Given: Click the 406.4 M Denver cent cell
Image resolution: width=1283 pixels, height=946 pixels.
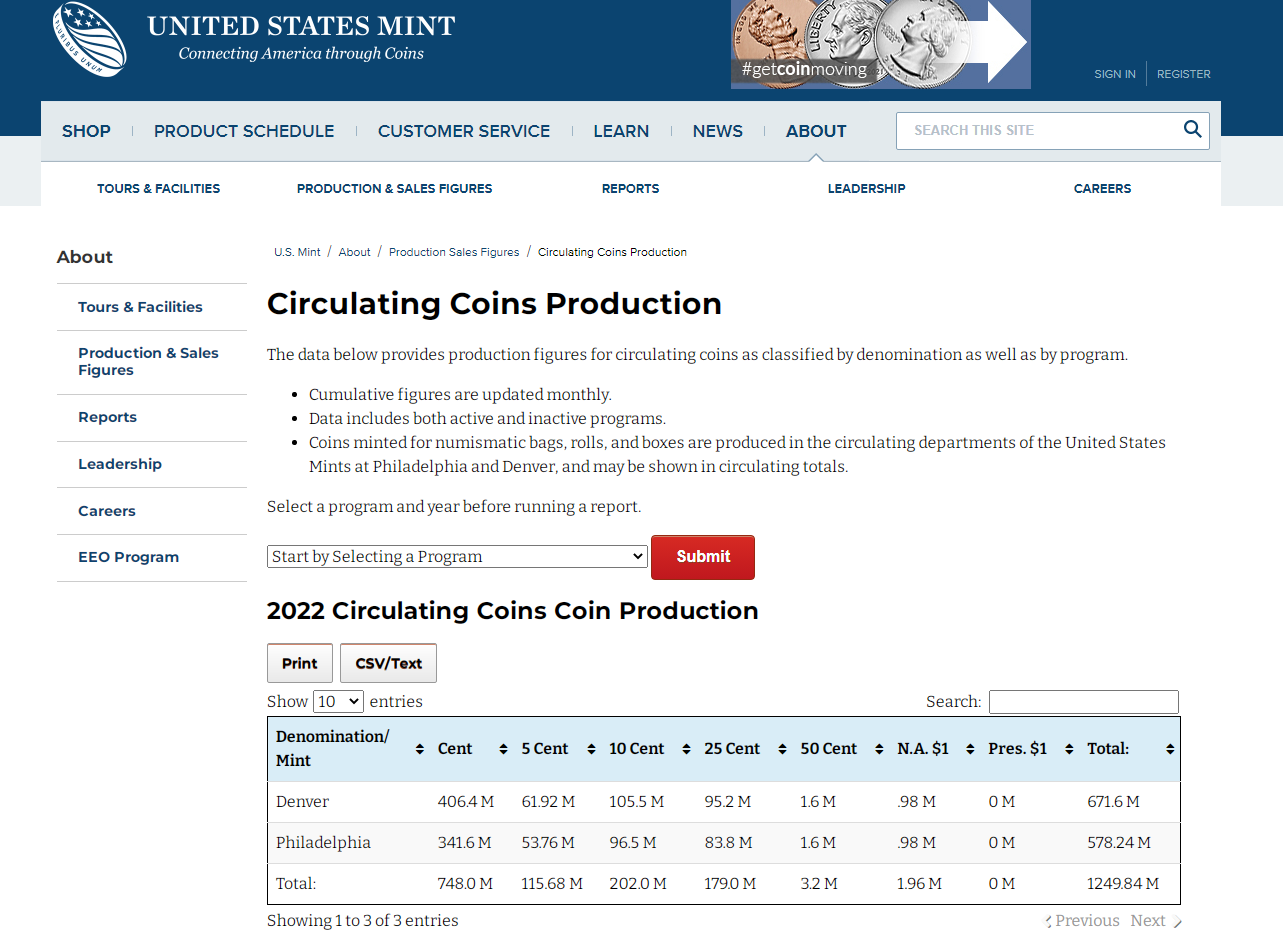Looking at the screenshot, I should coord(466,802).
